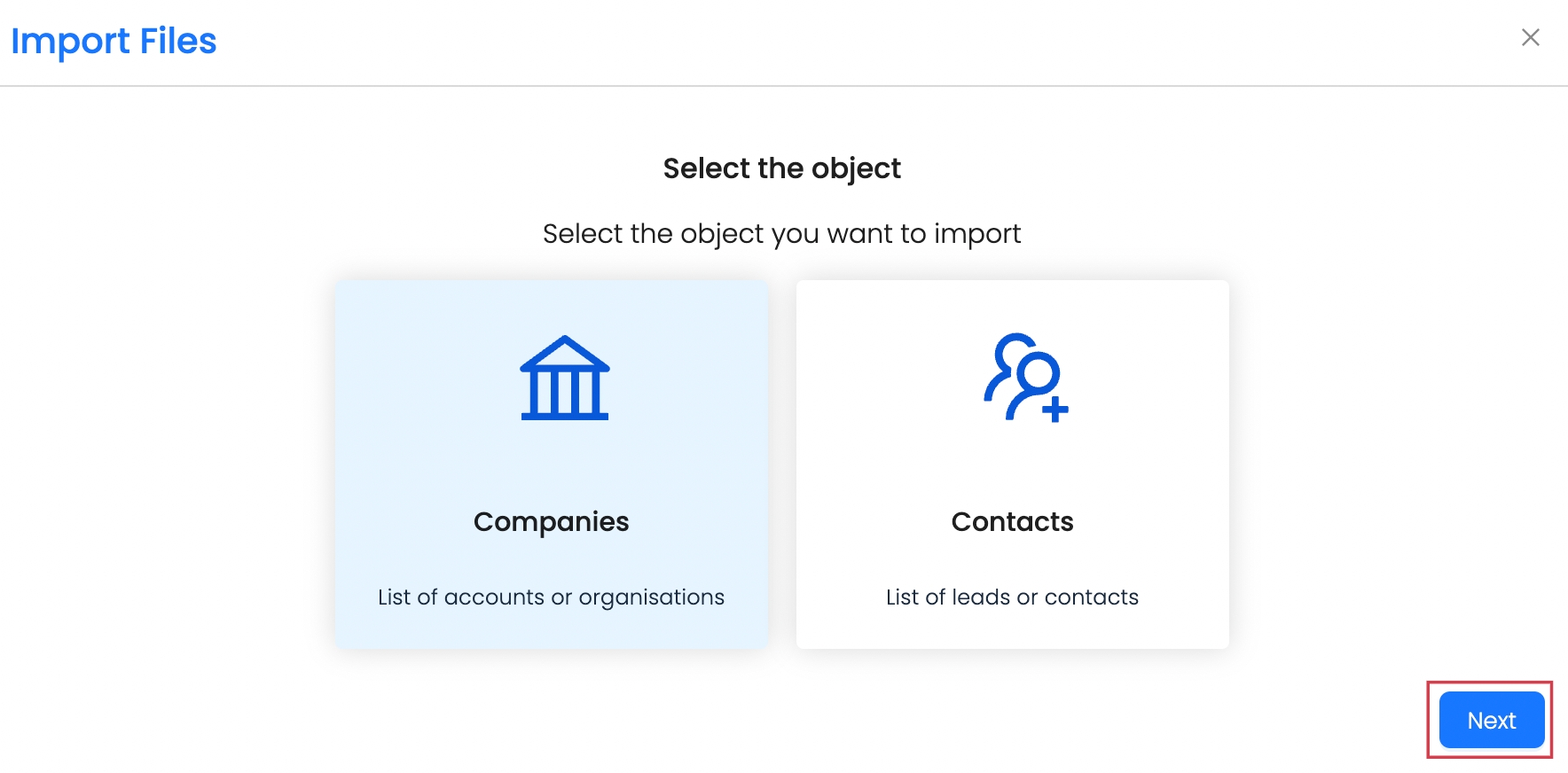Click the Companies bank building icon
The height and width of the screenshot is (773, 1568).
[x=564, y=378]
